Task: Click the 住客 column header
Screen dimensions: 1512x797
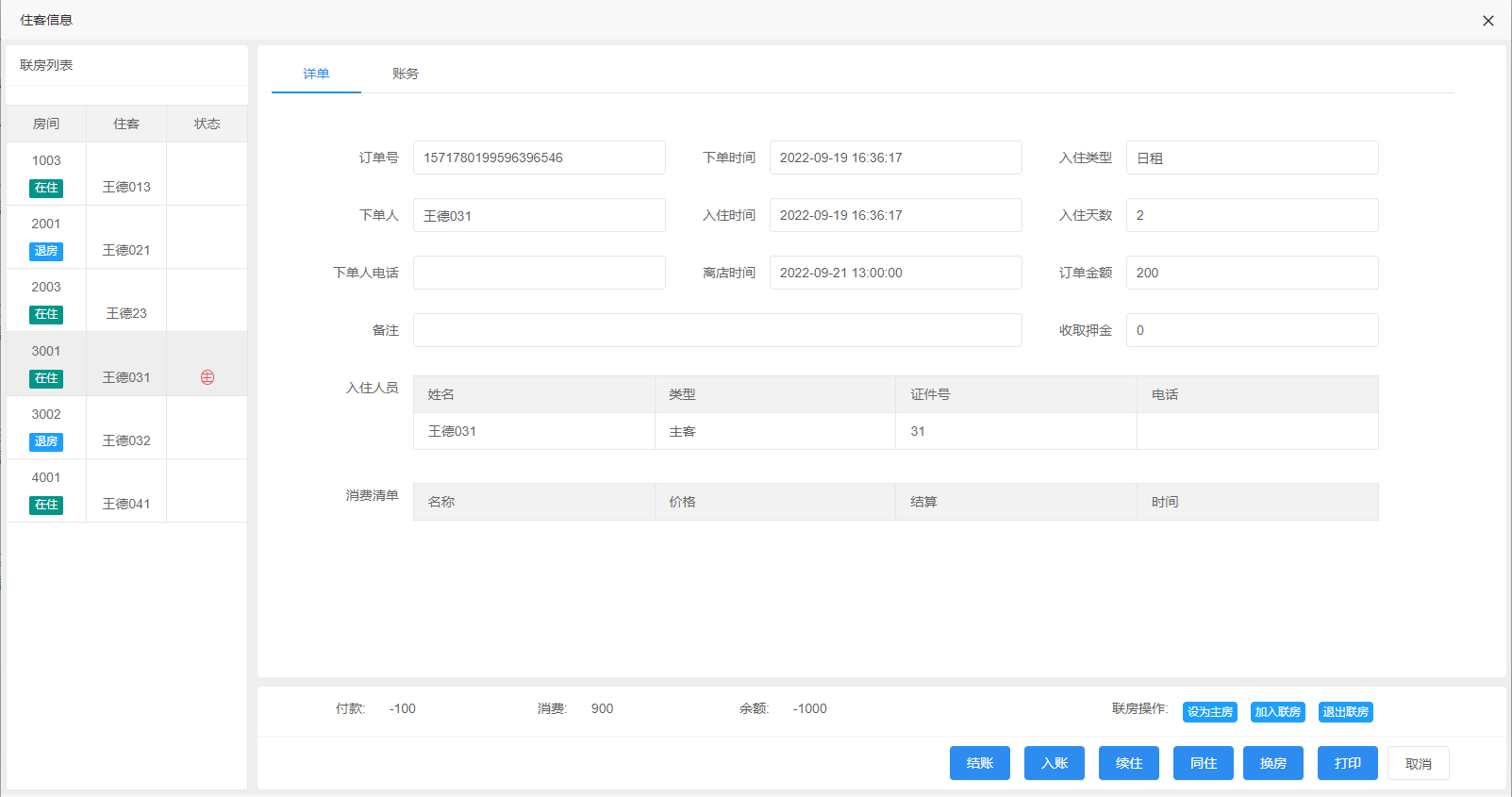Action: click(x=126, y=124)
